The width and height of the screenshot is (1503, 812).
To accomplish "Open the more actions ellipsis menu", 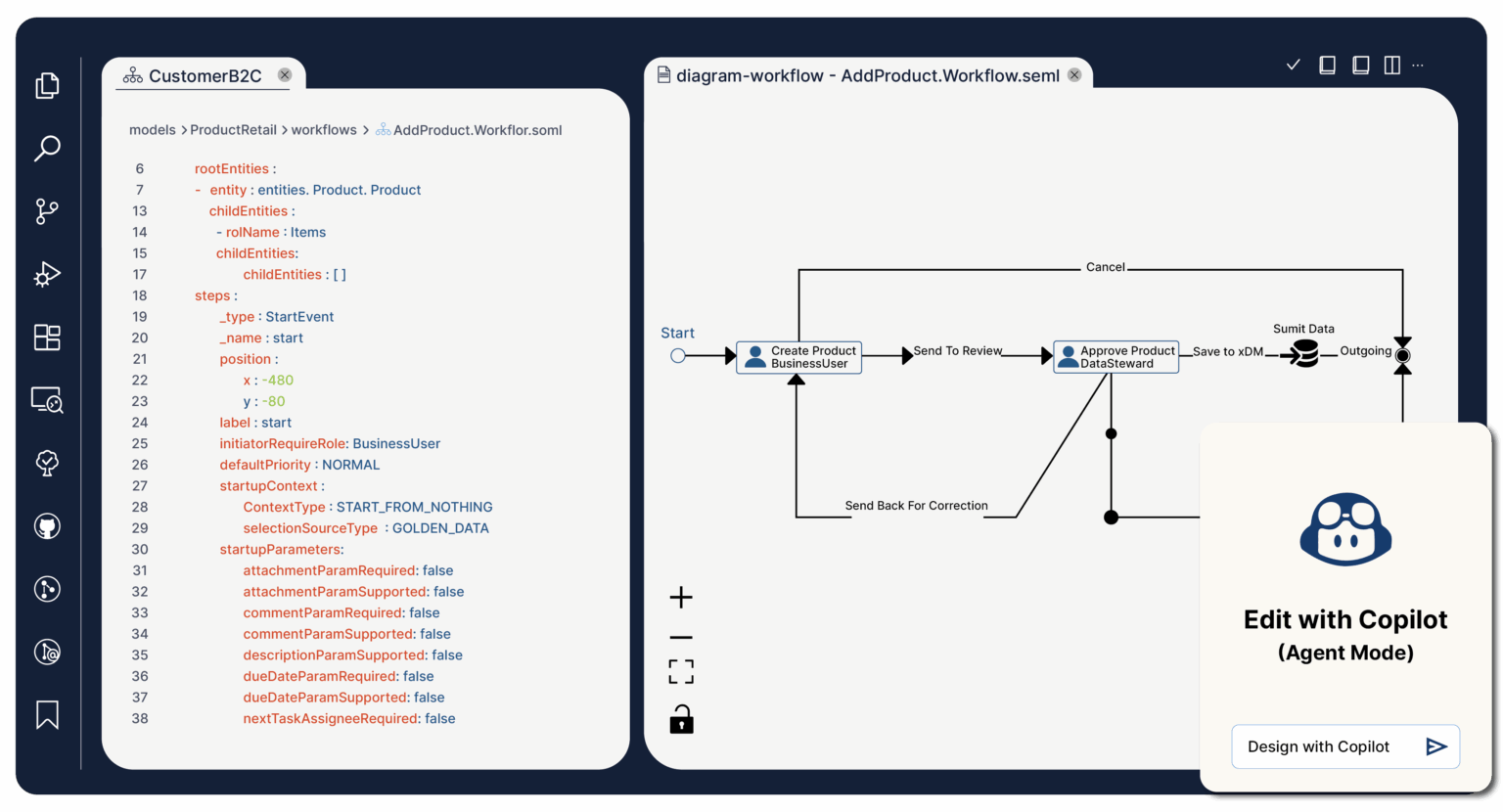I will pyautogui.click(x=1418, y=66).
